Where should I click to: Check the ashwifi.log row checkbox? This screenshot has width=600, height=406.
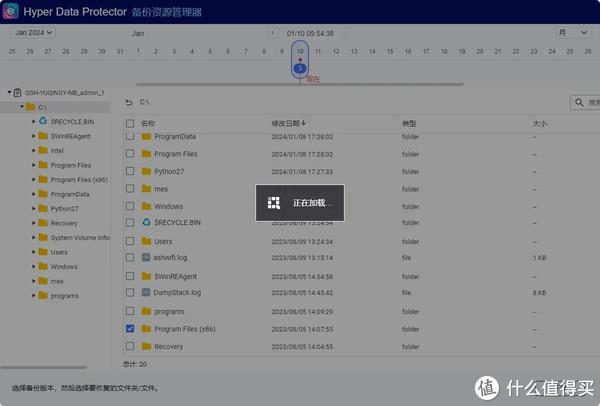[x=130, y=257]
